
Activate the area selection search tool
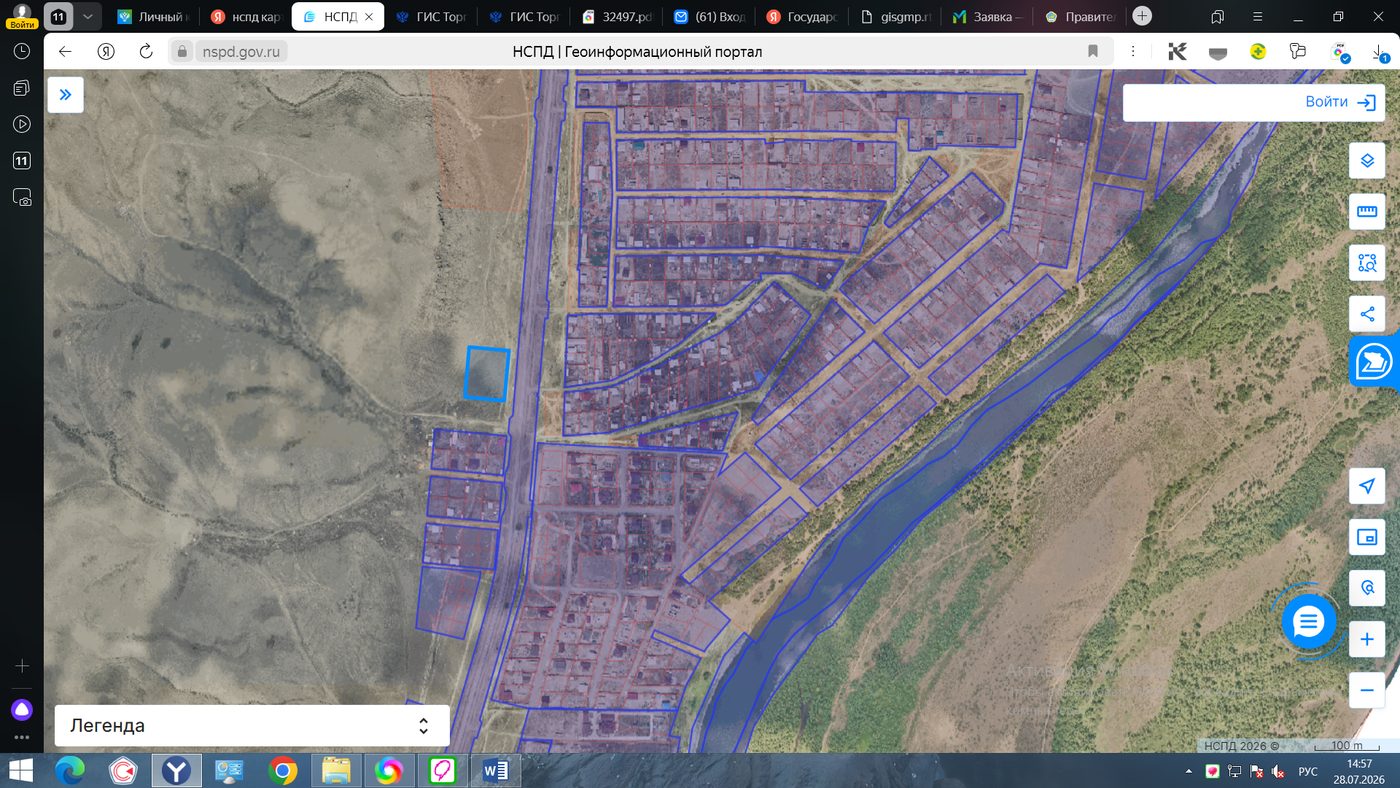(x=1367, y=264)
